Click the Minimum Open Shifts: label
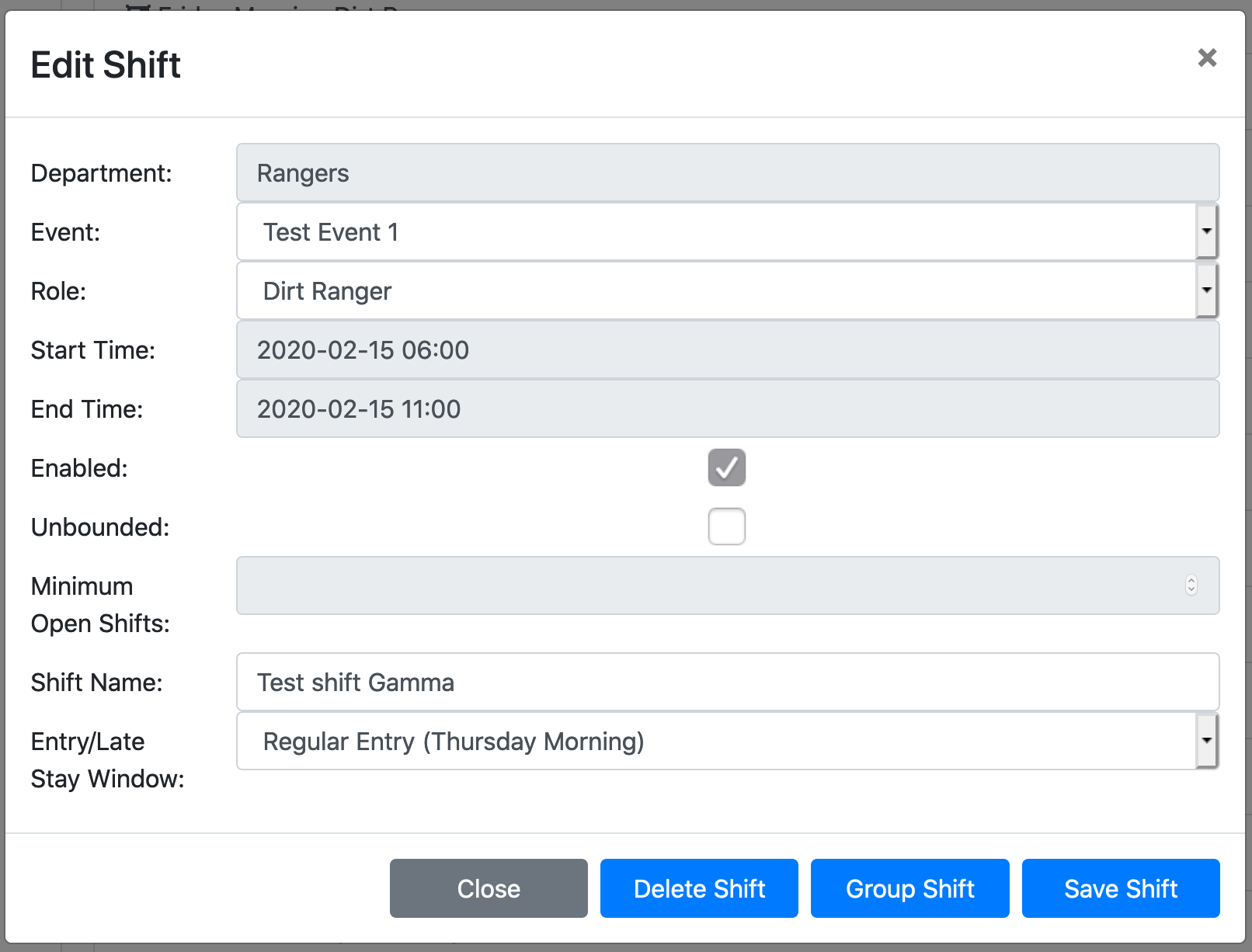1252x952 pixels. pyautogui.click(x=100, y=604)
